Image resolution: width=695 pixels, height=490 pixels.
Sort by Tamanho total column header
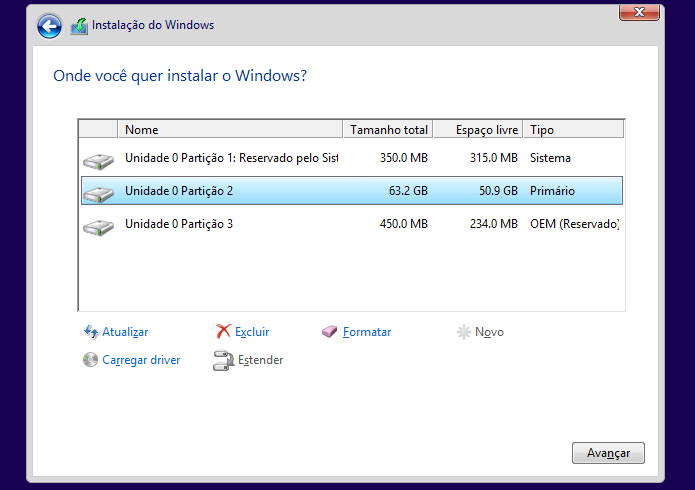[x=388, y=129]
